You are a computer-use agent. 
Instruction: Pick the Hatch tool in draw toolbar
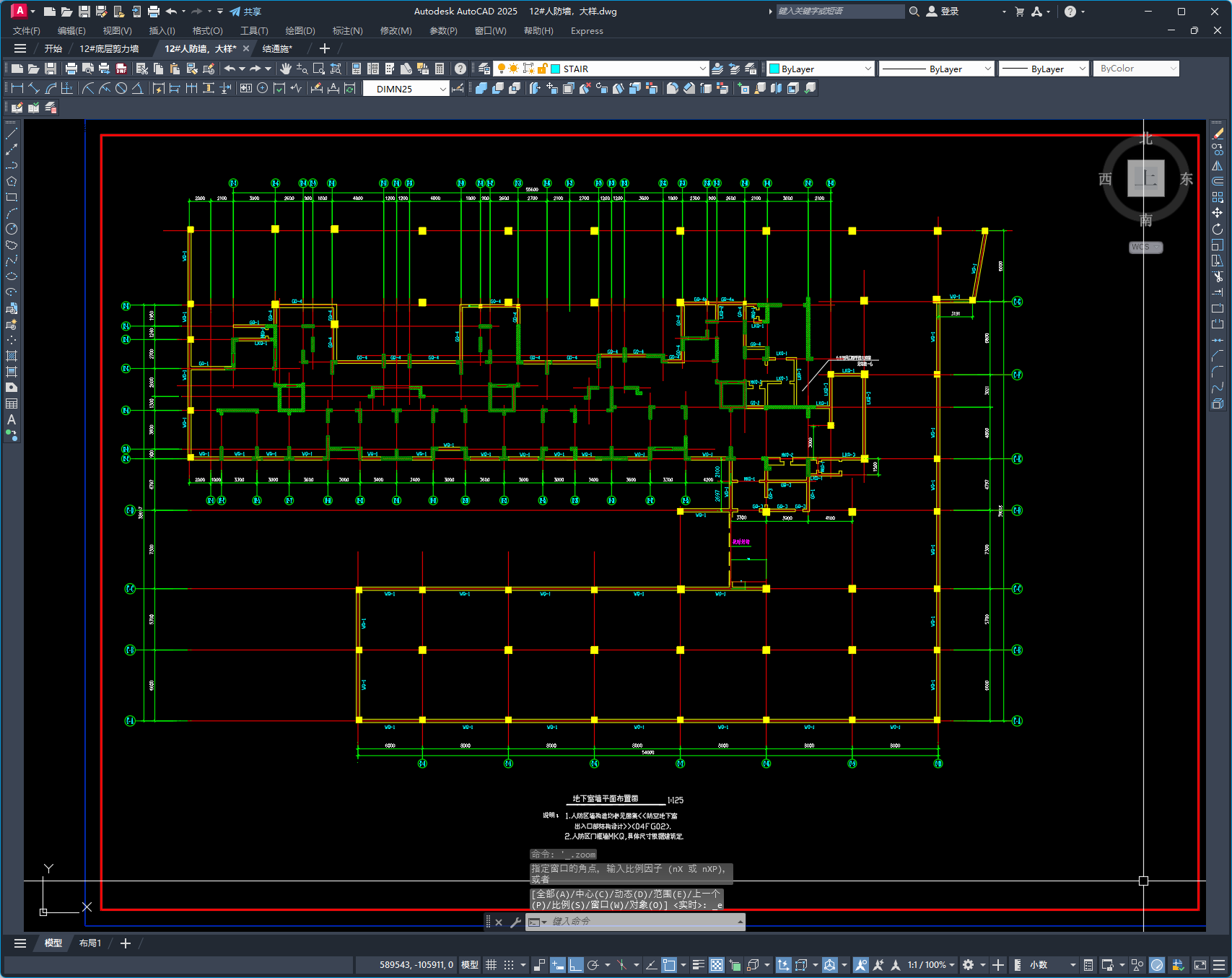tap(12, 356)
